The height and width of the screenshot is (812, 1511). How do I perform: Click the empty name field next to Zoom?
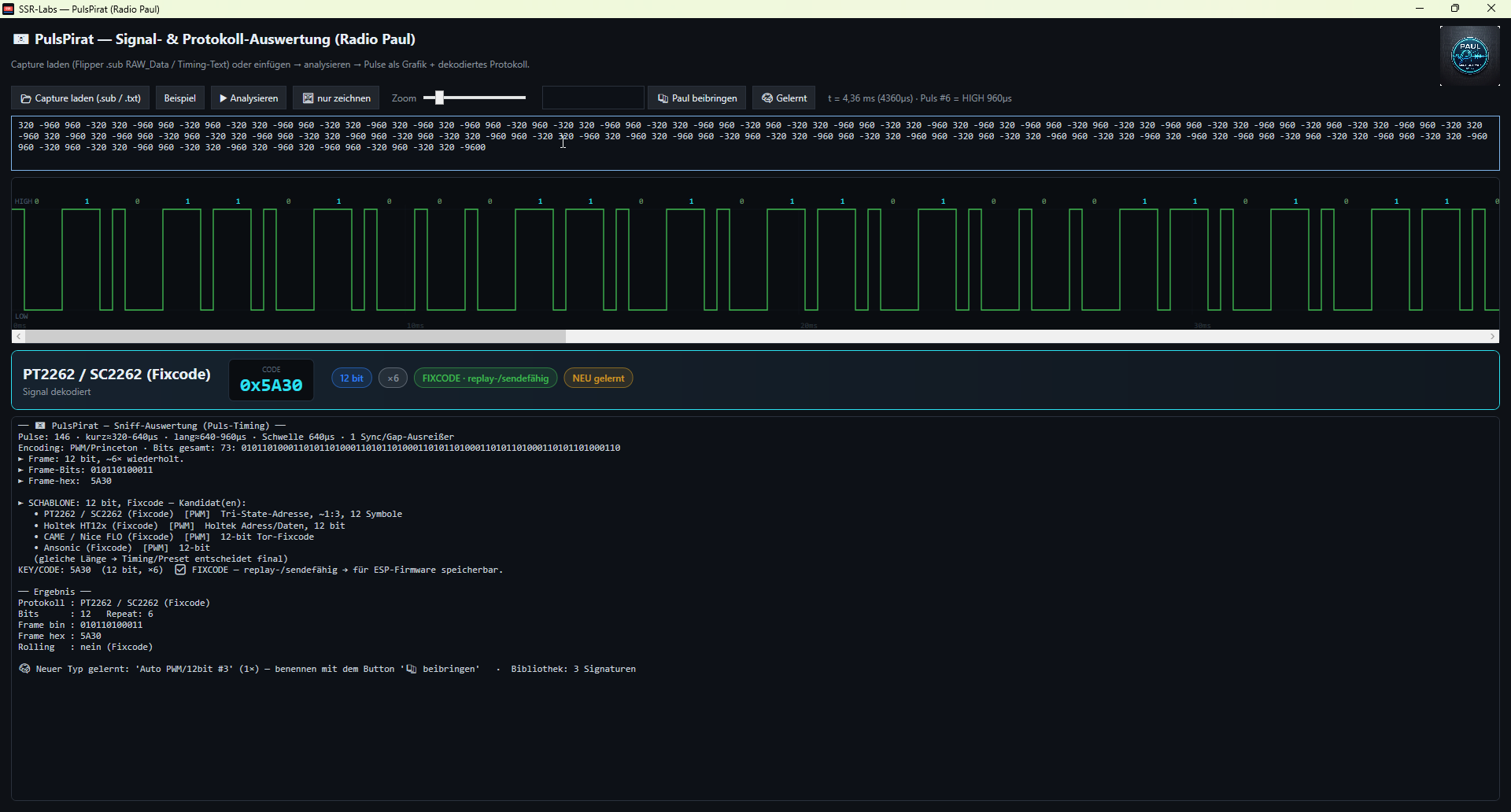[x=593, y=98]
